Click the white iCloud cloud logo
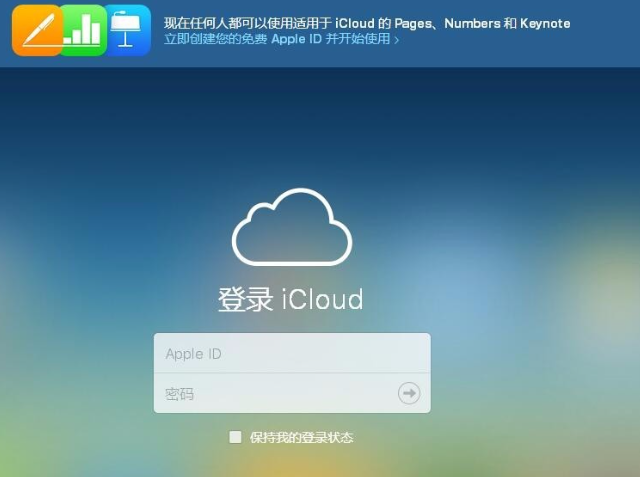 pos(292,227)
